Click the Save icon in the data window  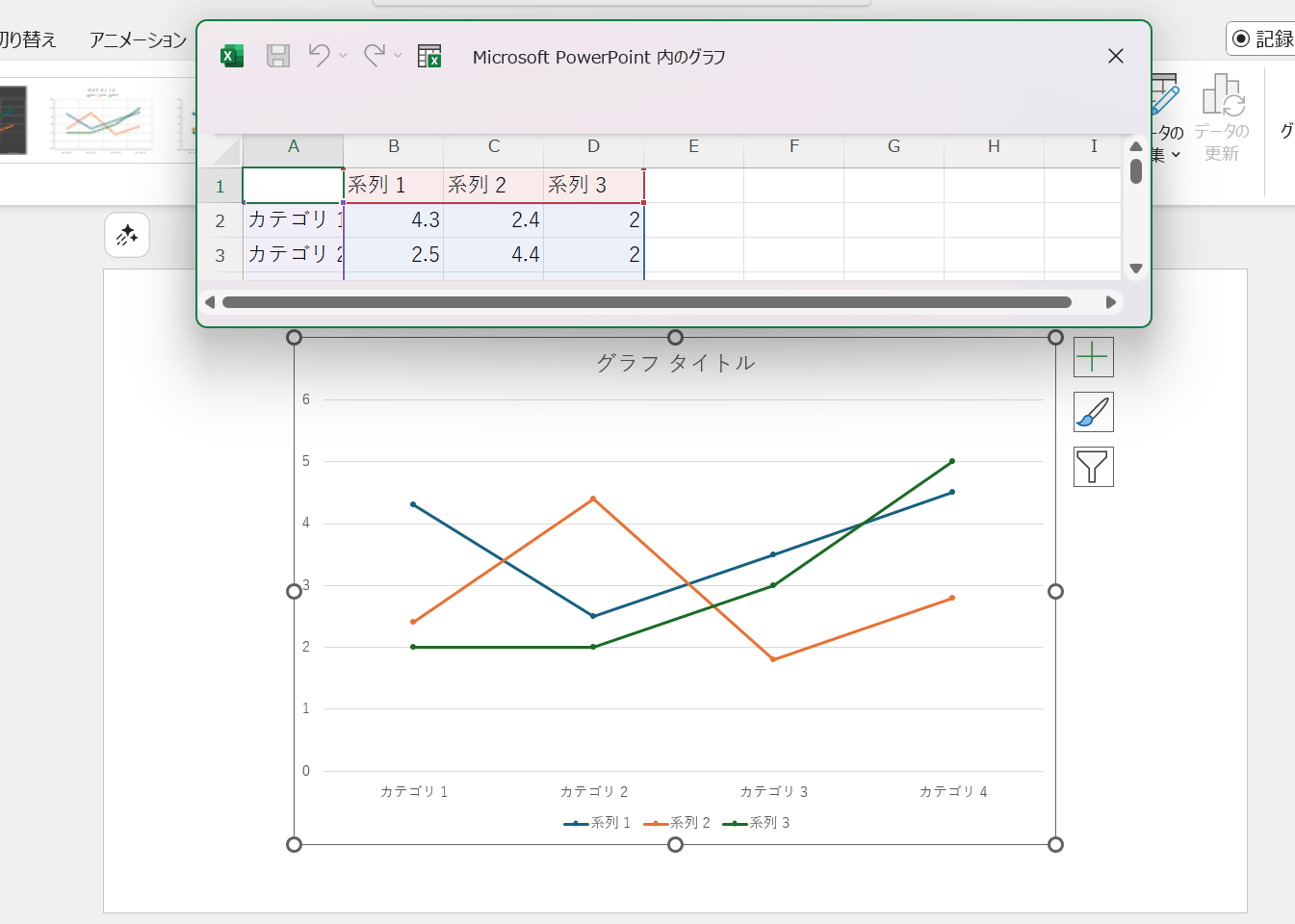[x=277, y=55]
